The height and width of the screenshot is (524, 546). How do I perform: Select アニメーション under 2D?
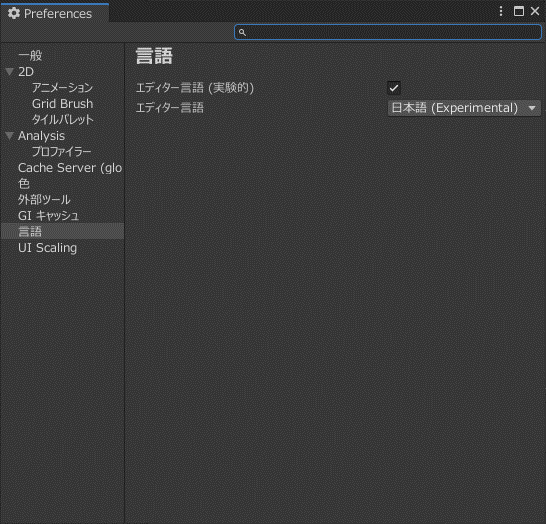[x=62, y=88]
